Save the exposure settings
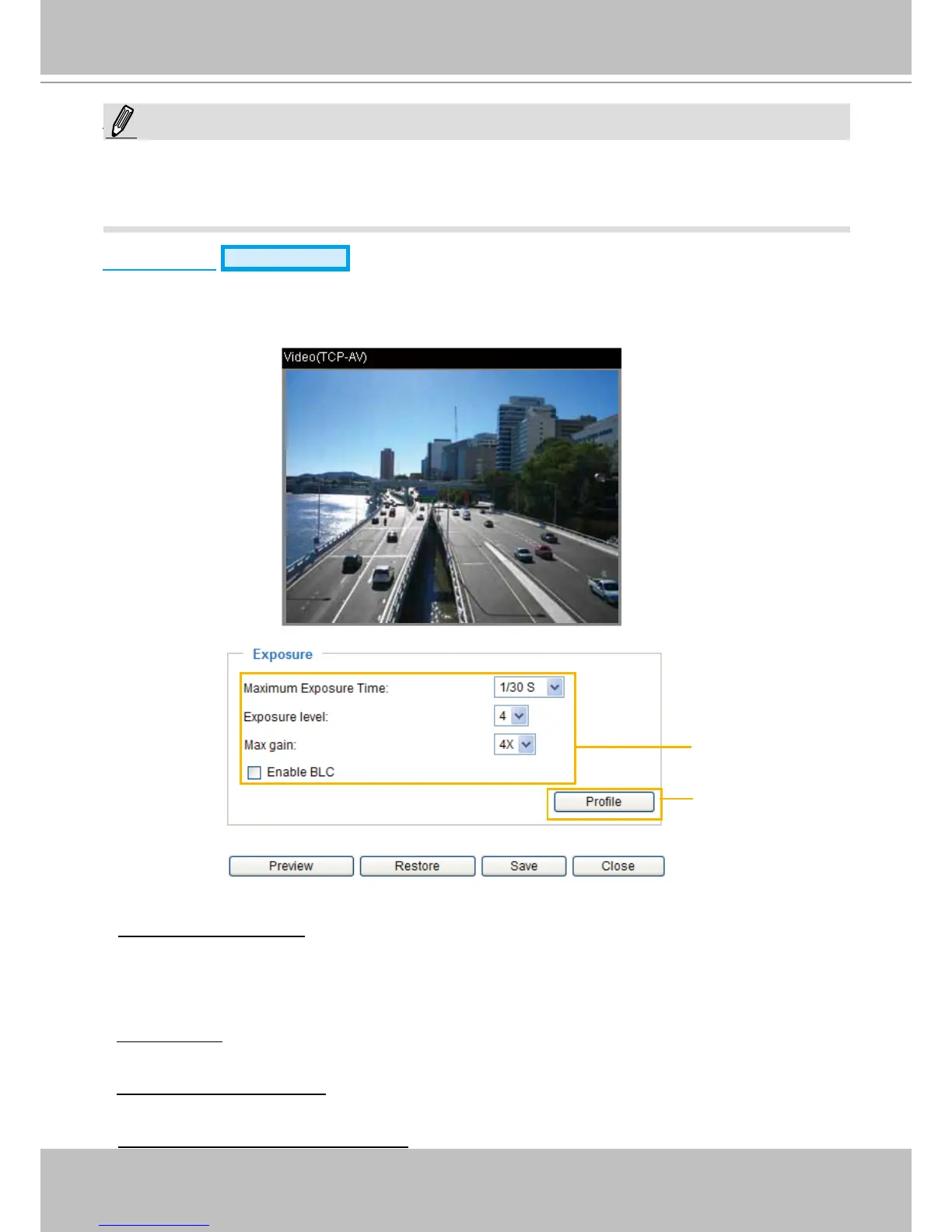The width and height of the screenshot is (952, 1232). tap(523, 866)
